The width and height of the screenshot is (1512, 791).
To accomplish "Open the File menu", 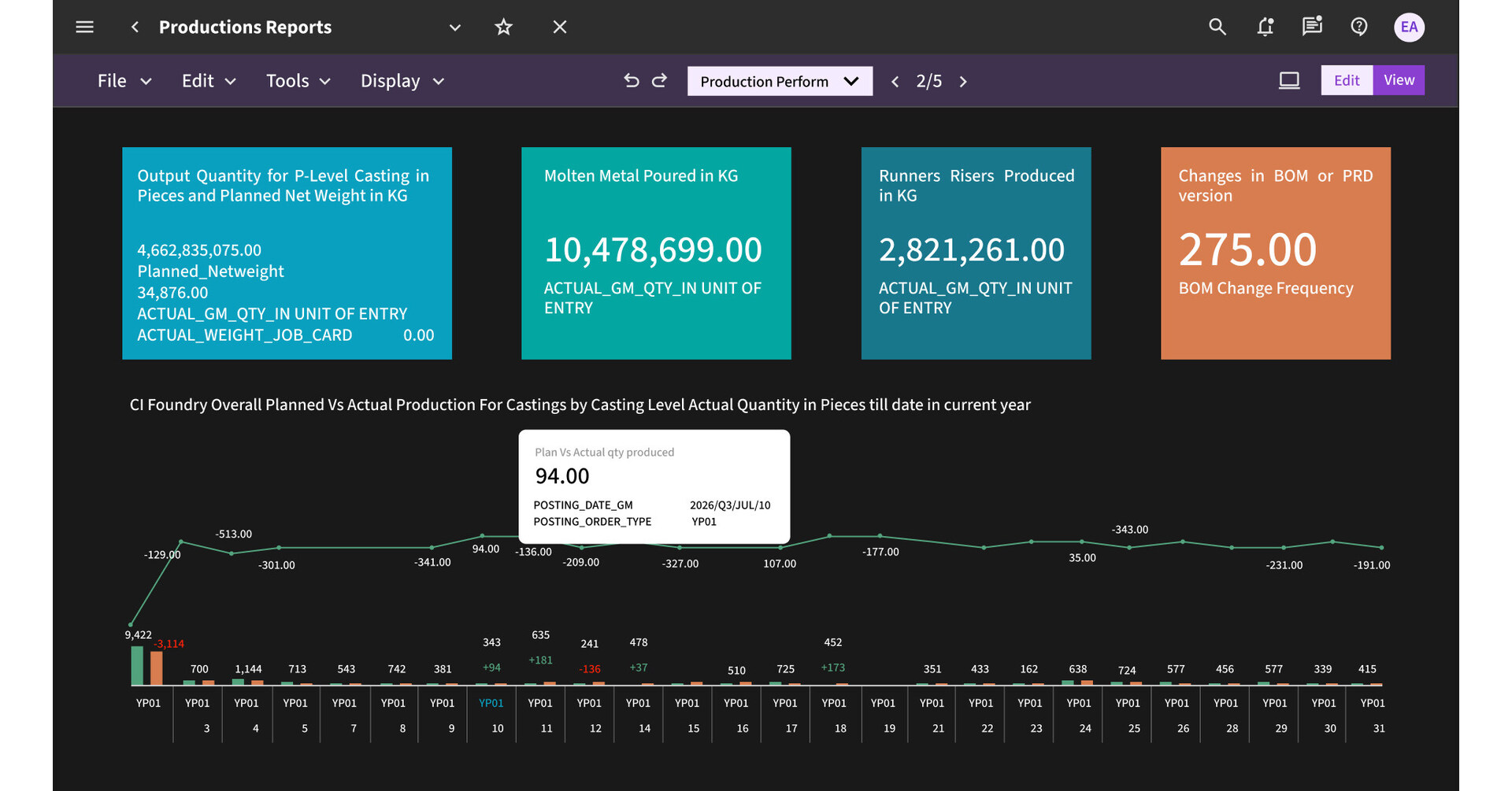I will [x=124, y=81].
